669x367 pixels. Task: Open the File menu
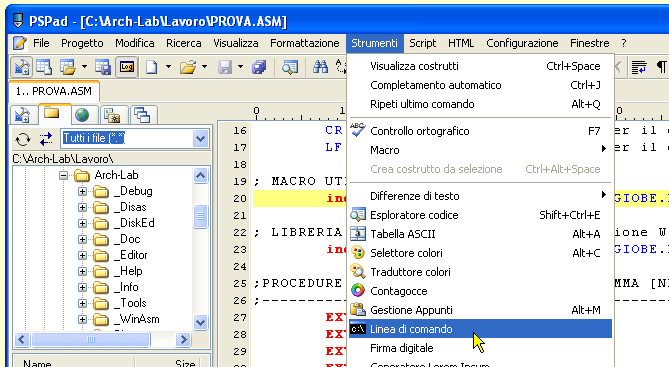[x=41, y=43]
